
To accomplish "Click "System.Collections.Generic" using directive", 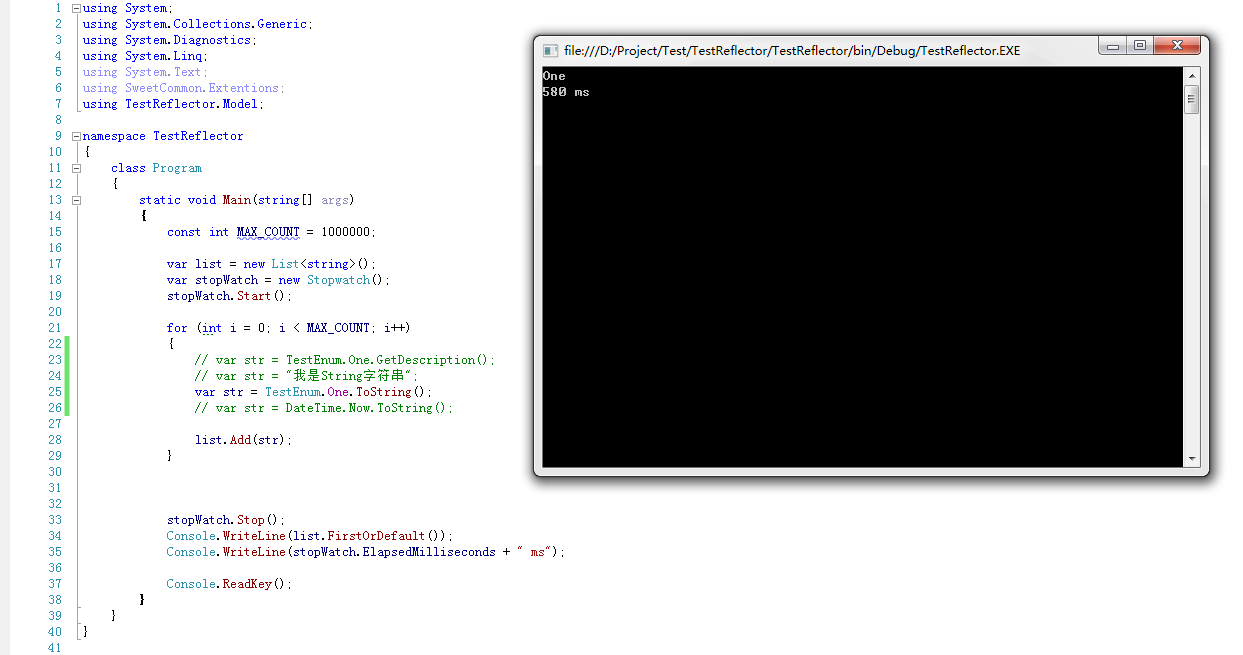I will click(x=216, y=24).
